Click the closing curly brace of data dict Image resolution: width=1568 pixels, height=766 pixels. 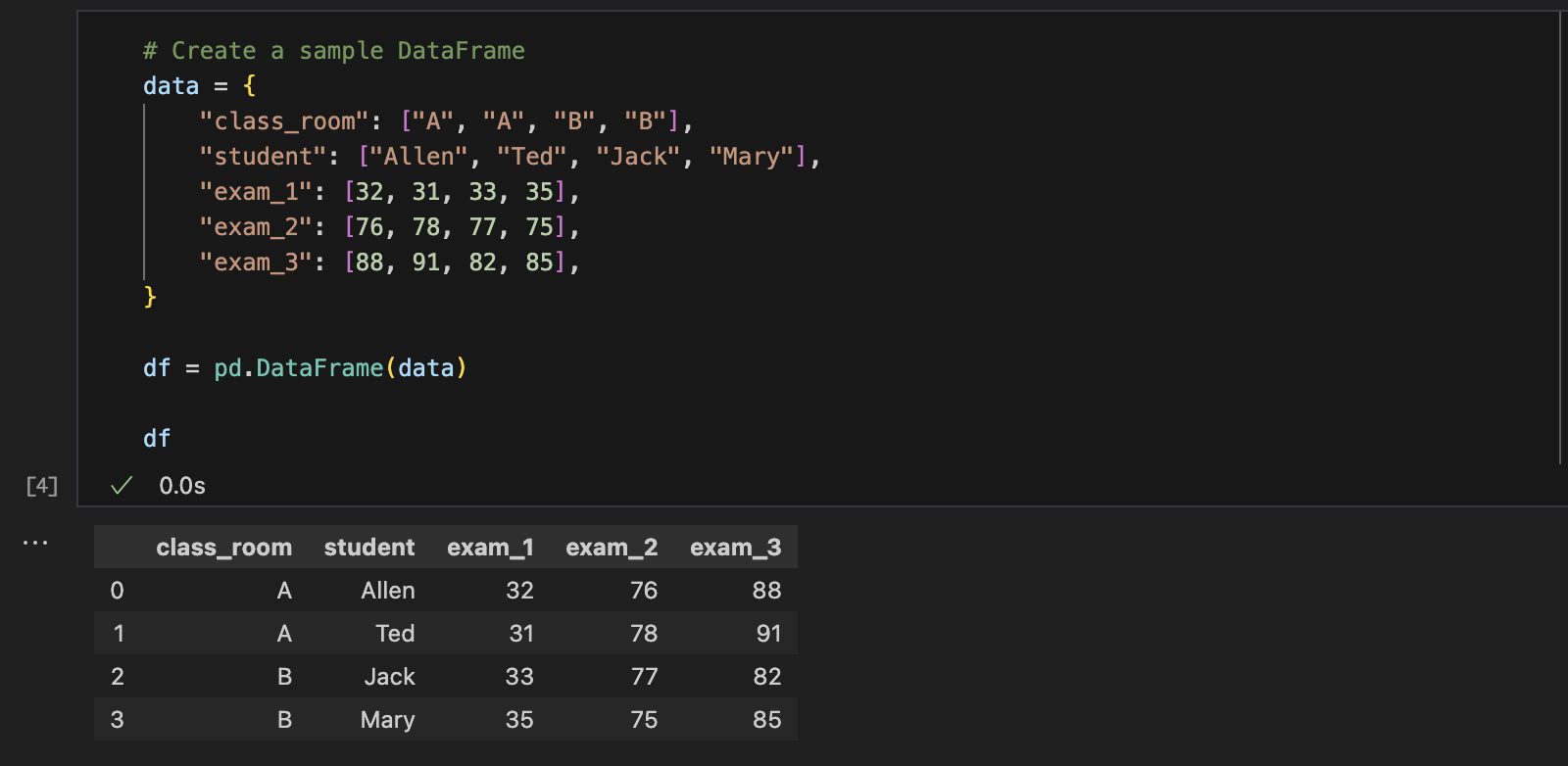coord(150,297)
